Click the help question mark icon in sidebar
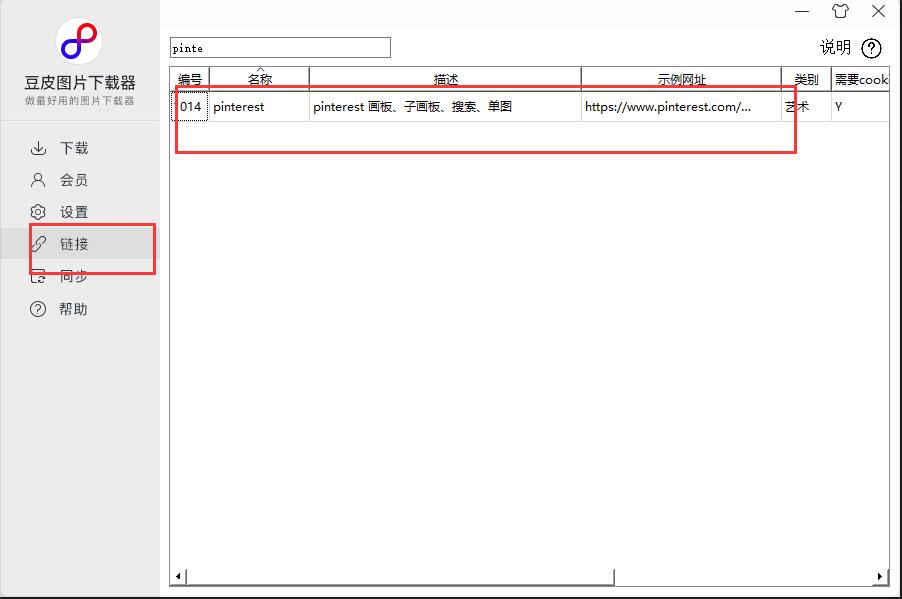 pos(38,309)
